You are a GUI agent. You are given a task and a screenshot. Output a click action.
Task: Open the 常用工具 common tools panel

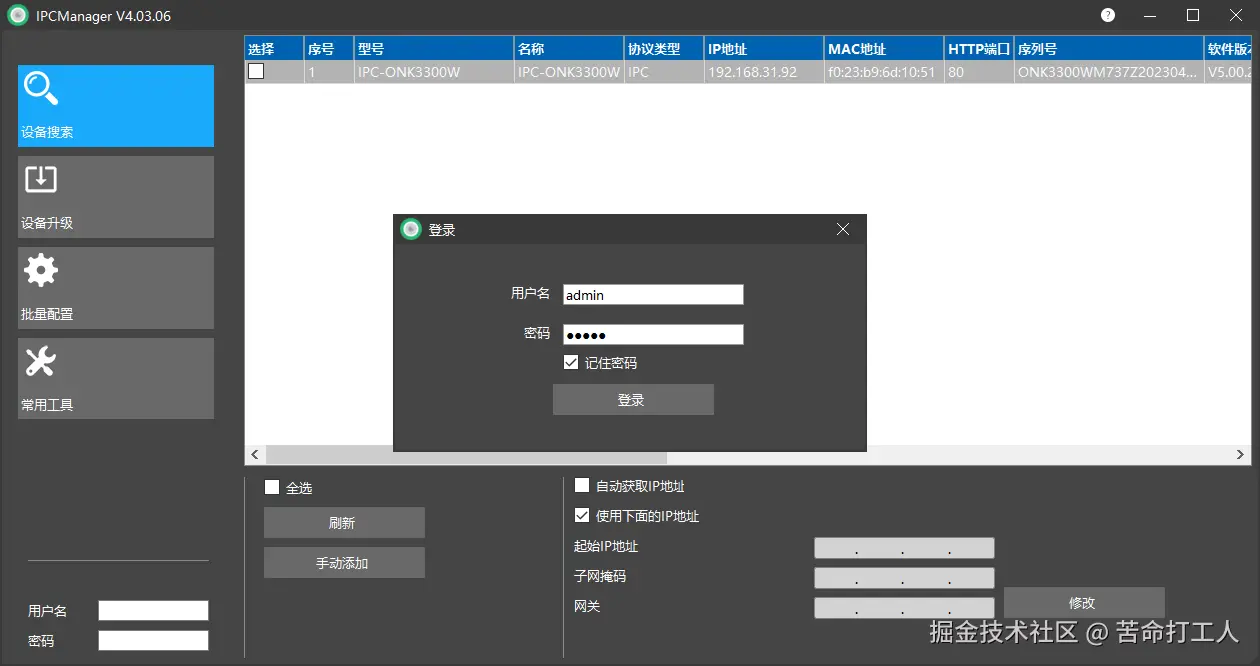click(x=116, y=378)
